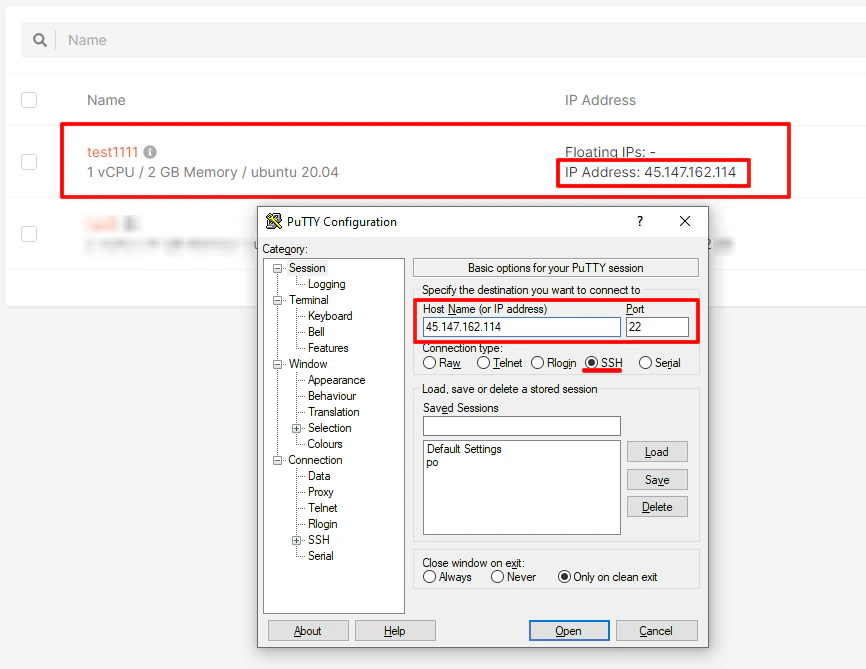Click the Name column header
The height and width of the screenshot is (669, 866).
106,100
